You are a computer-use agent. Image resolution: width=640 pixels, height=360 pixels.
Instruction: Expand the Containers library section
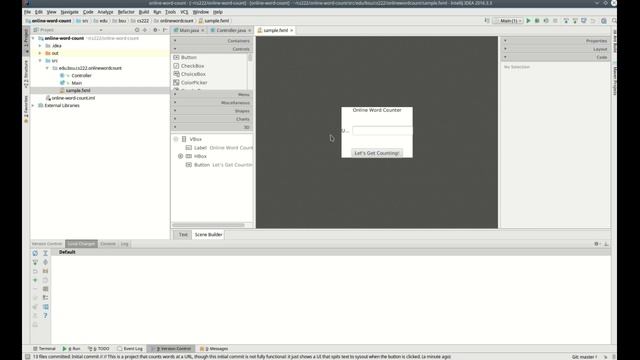(x=211, y=41)
